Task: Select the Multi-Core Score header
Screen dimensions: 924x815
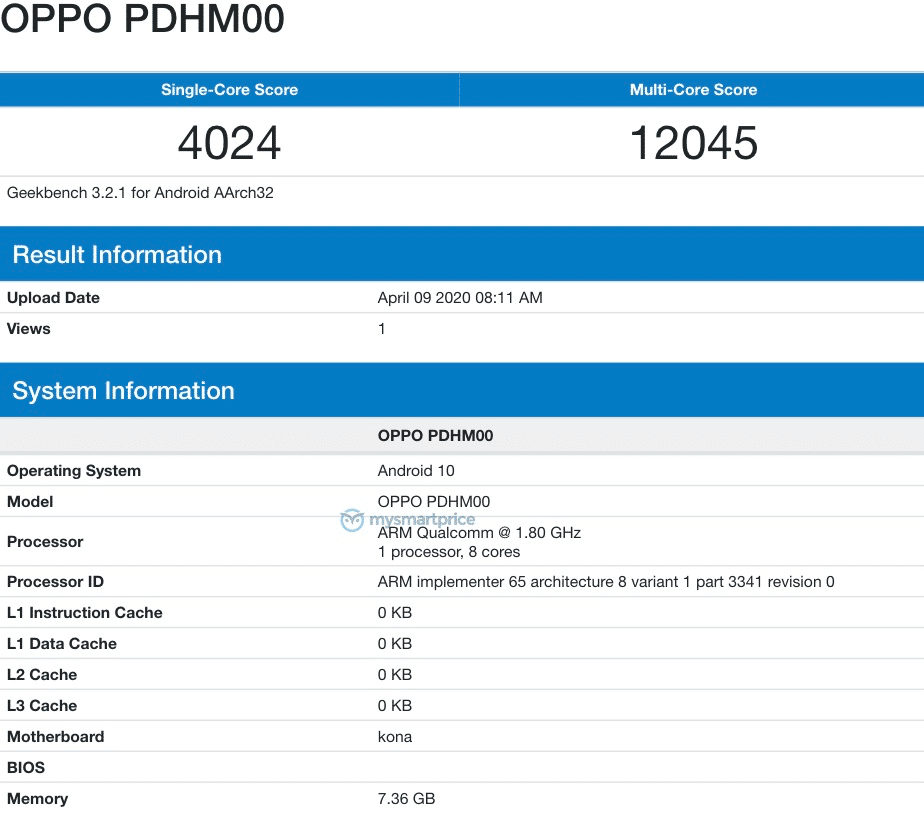Action: (x=695, y=90)
